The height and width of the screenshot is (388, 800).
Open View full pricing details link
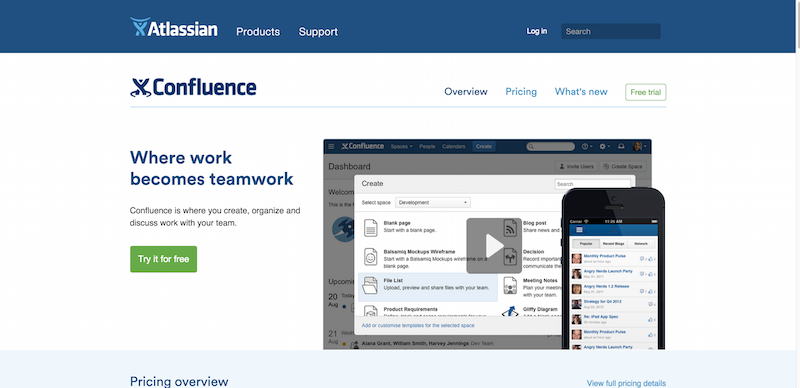[x=626, y=383]
